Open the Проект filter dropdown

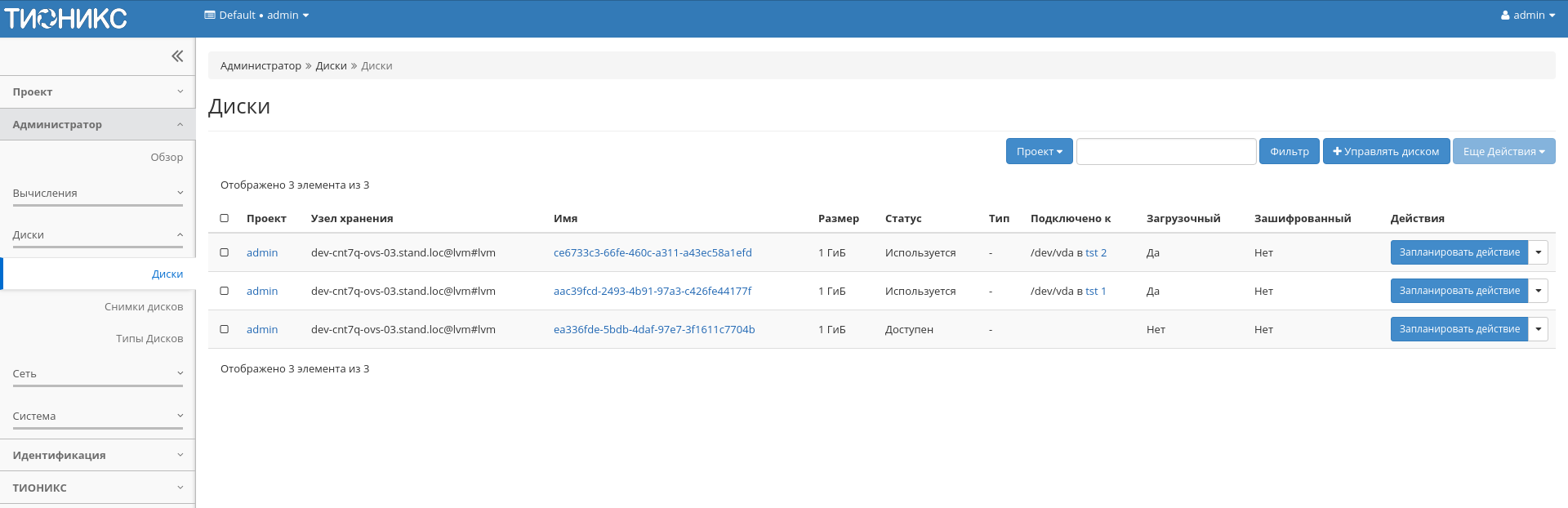1039,152
